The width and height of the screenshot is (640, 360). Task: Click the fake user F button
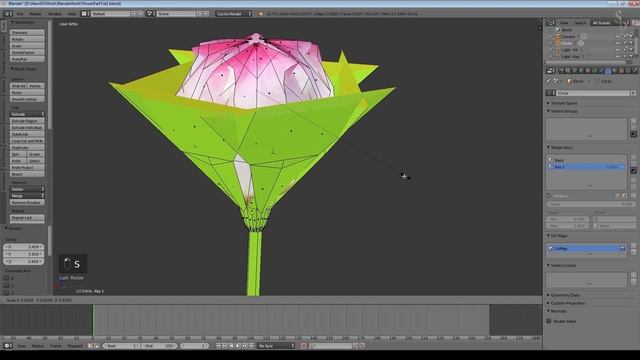(633, 93)
